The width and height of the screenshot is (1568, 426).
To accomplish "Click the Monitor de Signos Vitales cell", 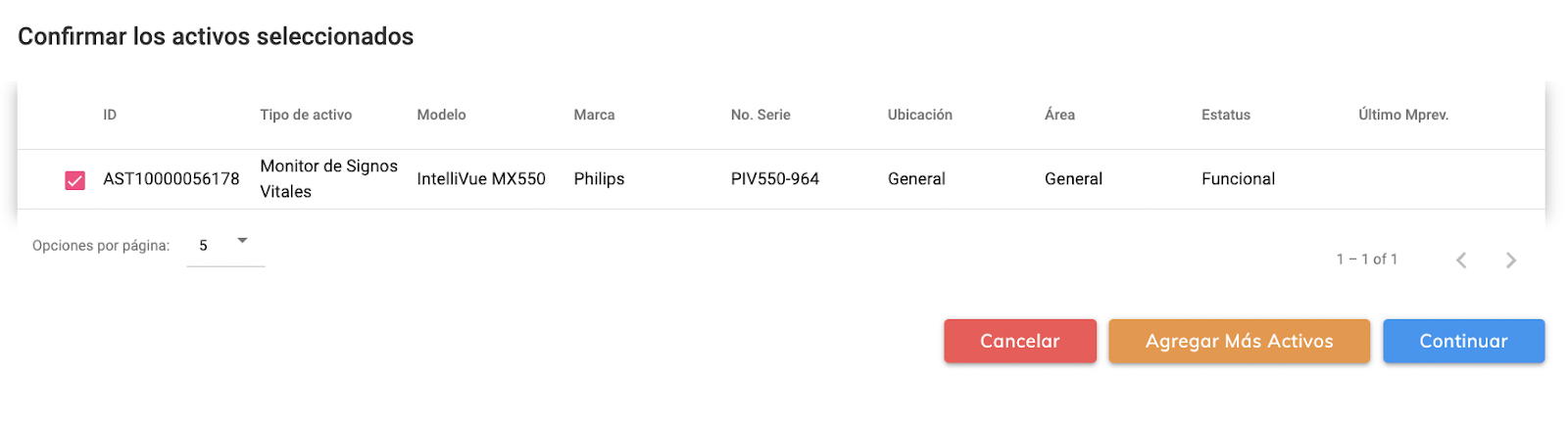I will (328, 179).
